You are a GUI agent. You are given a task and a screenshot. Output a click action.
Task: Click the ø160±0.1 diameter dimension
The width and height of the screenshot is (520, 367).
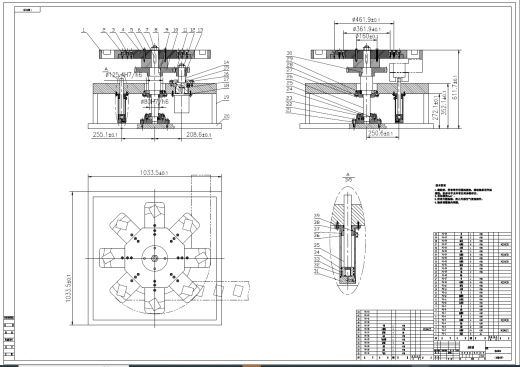[367, 36]
